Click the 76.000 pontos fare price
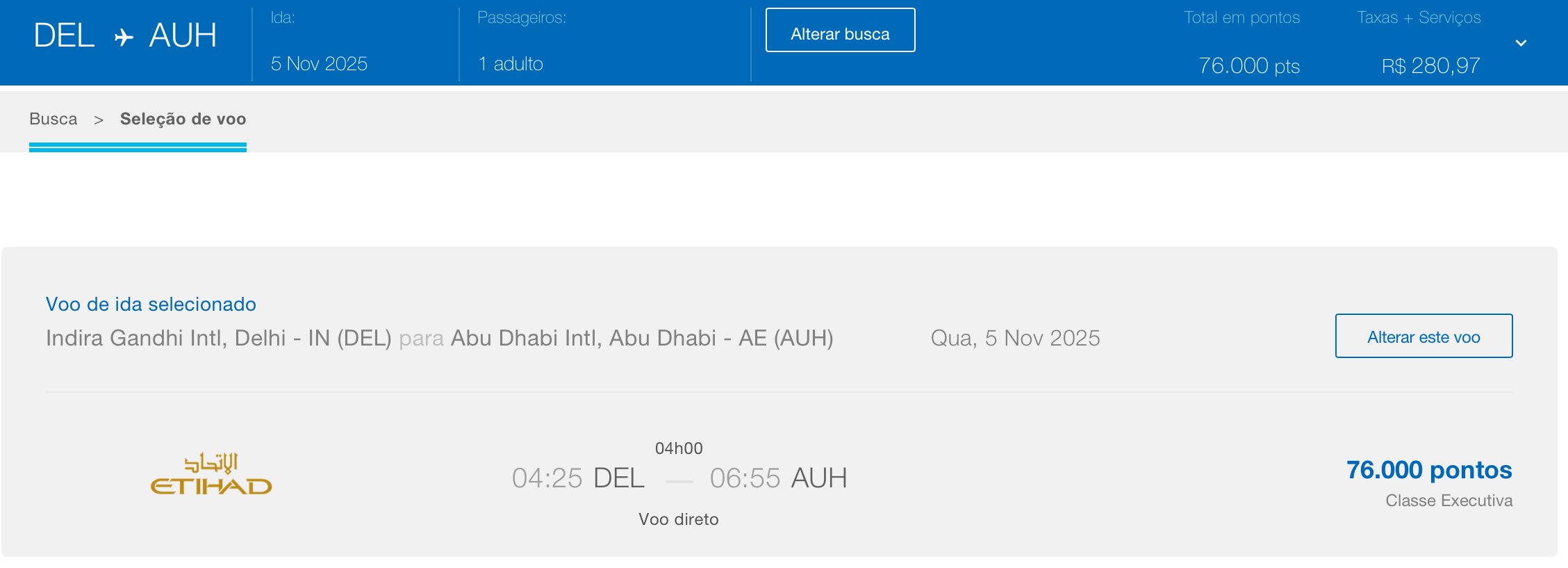1568x568 pixels. 1429,470
